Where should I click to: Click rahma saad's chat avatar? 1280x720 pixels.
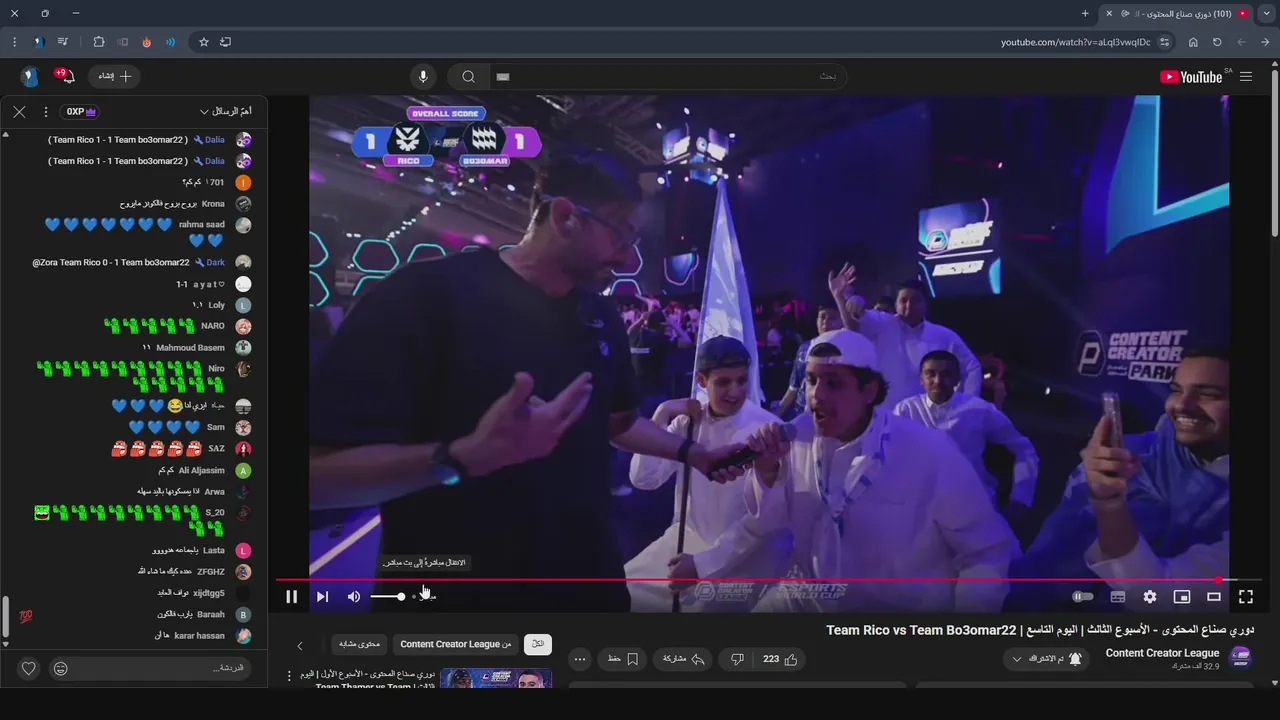(x=243, y=225)
